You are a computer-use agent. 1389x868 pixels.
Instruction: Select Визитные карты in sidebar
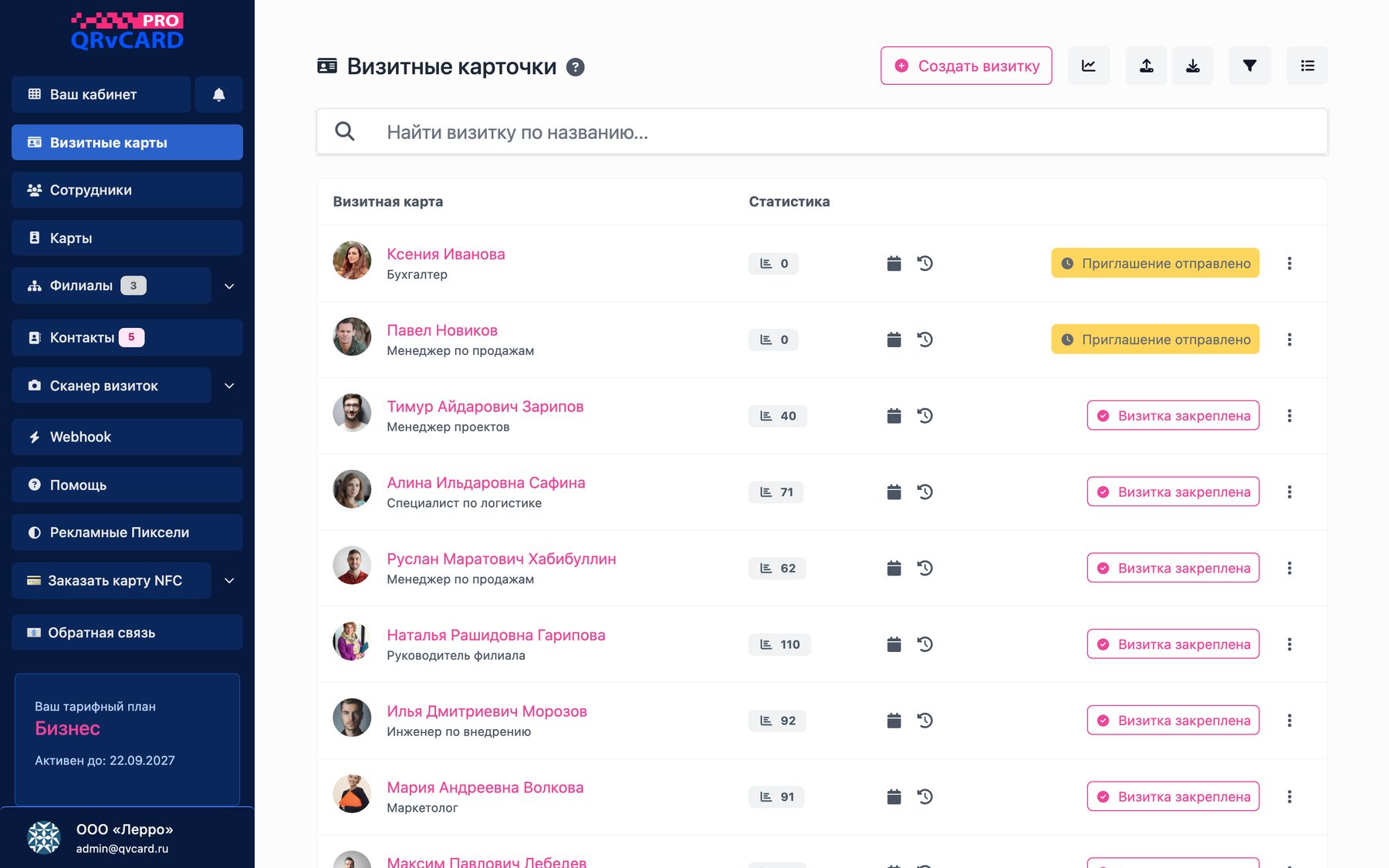(127, 142)
